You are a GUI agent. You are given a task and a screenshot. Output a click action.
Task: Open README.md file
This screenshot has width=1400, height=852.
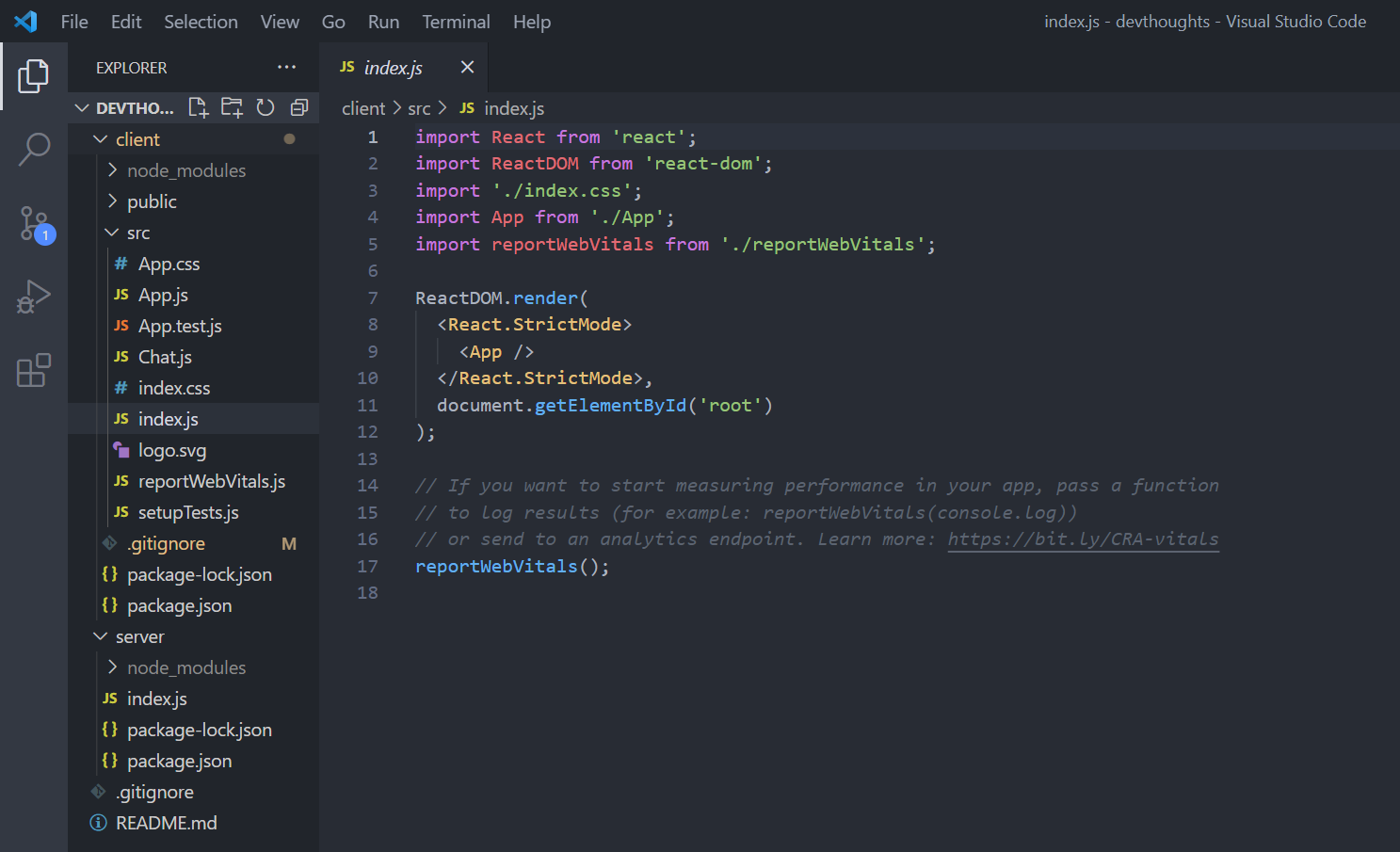[x=194, y=823]
